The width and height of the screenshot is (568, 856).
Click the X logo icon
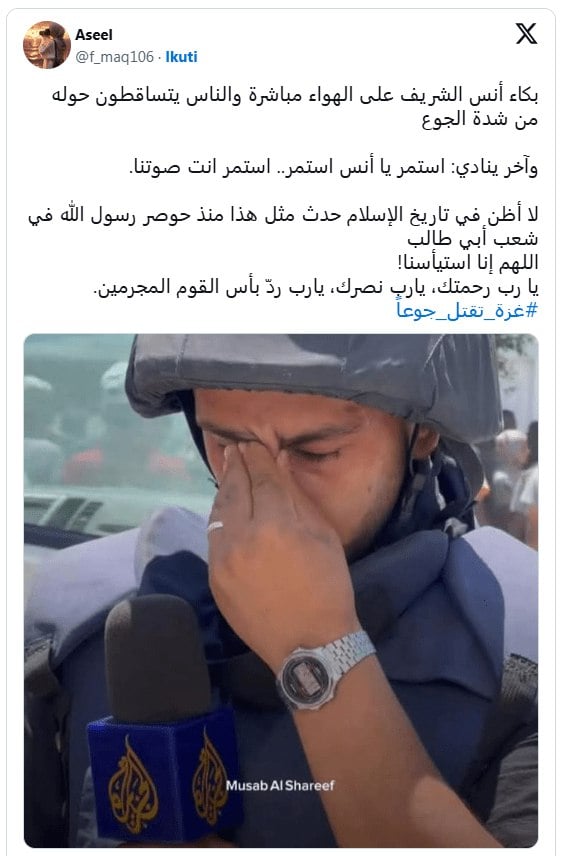(526, 34)
